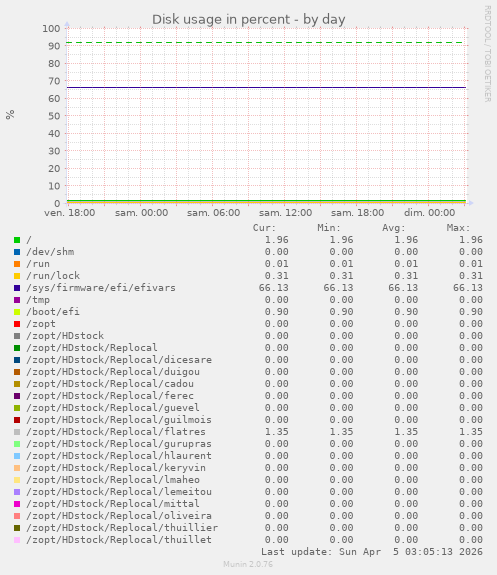Select the /zopt/HDstock/Replocal/oliveira label
The height and width of the screenshot is (575, 497).
[x=119, y=516]
